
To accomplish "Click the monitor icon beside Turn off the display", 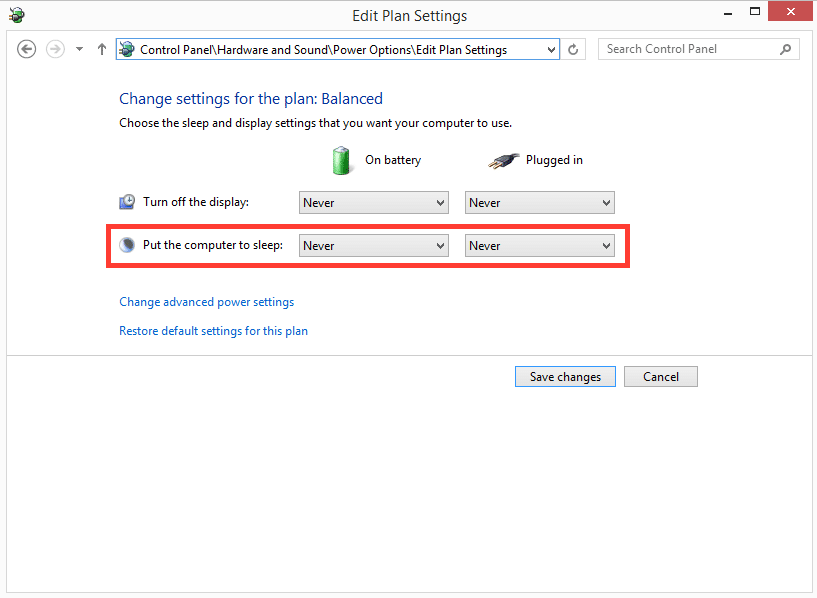I will click(x=127, y=202).
